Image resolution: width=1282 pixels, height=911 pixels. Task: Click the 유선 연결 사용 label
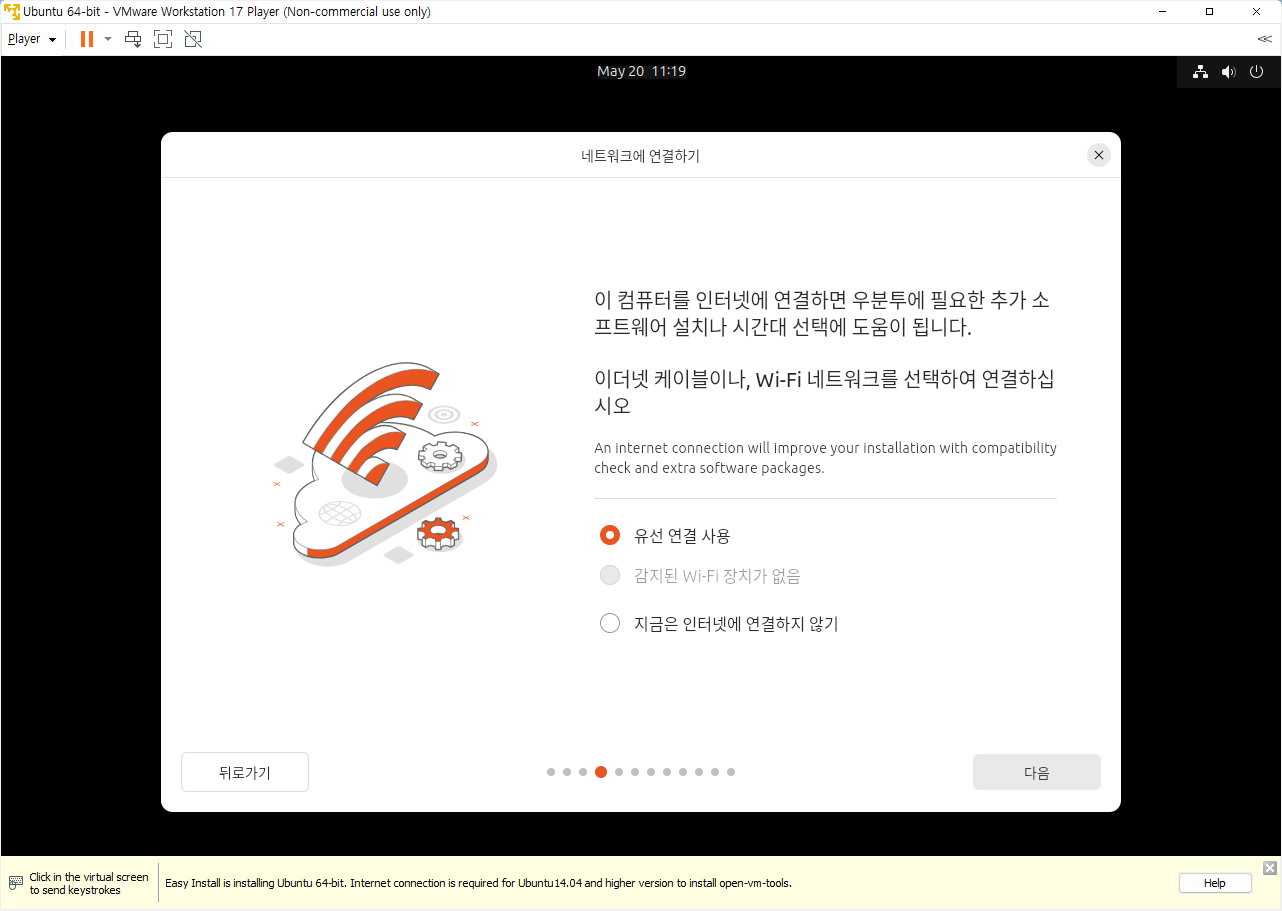click(682, 536)
